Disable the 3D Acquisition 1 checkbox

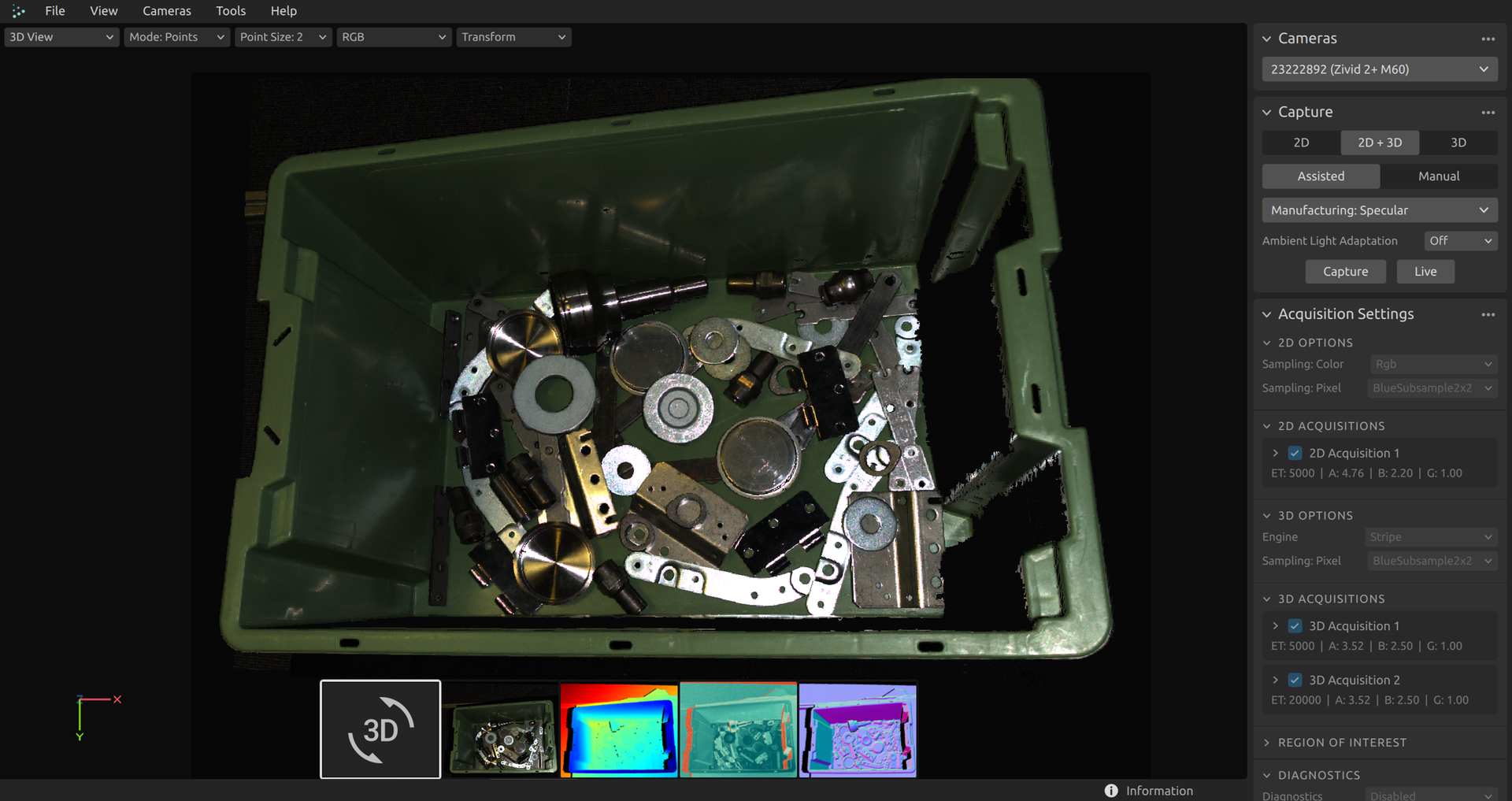(1295, 626)
